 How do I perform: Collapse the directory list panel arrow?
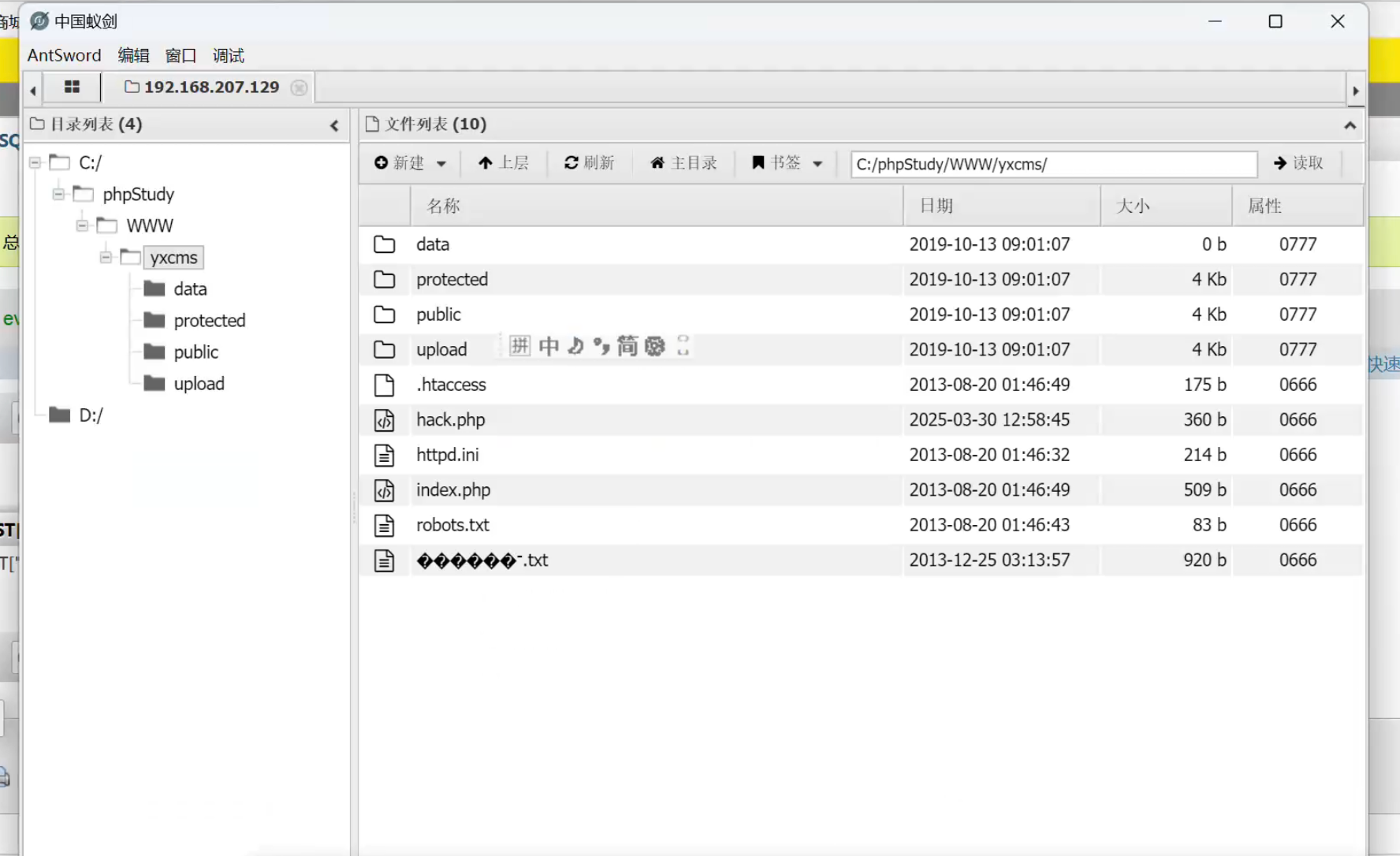click(x=334, y=125)
